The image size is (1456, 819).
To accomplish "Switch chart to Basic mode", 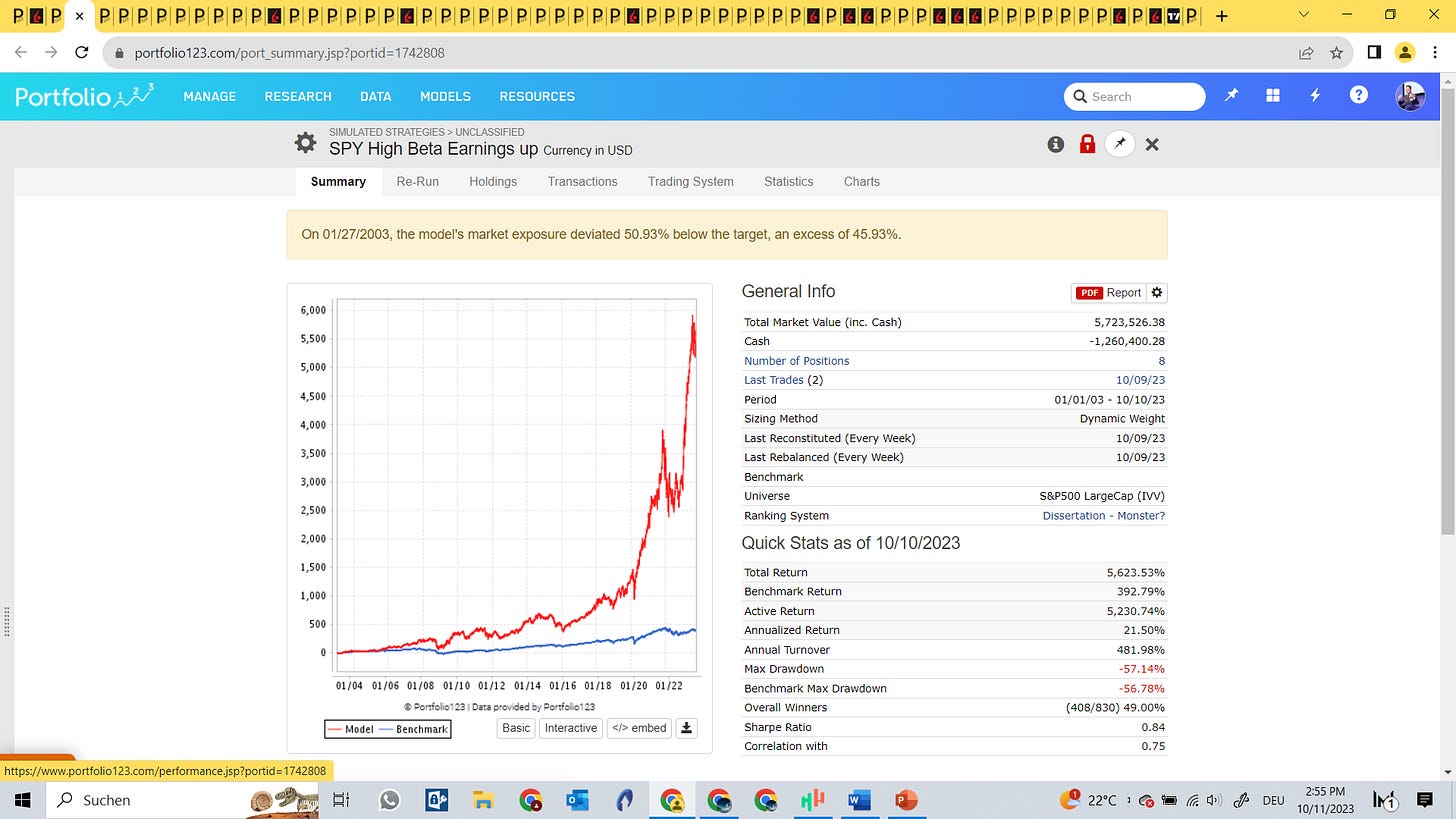I will 516,728.
